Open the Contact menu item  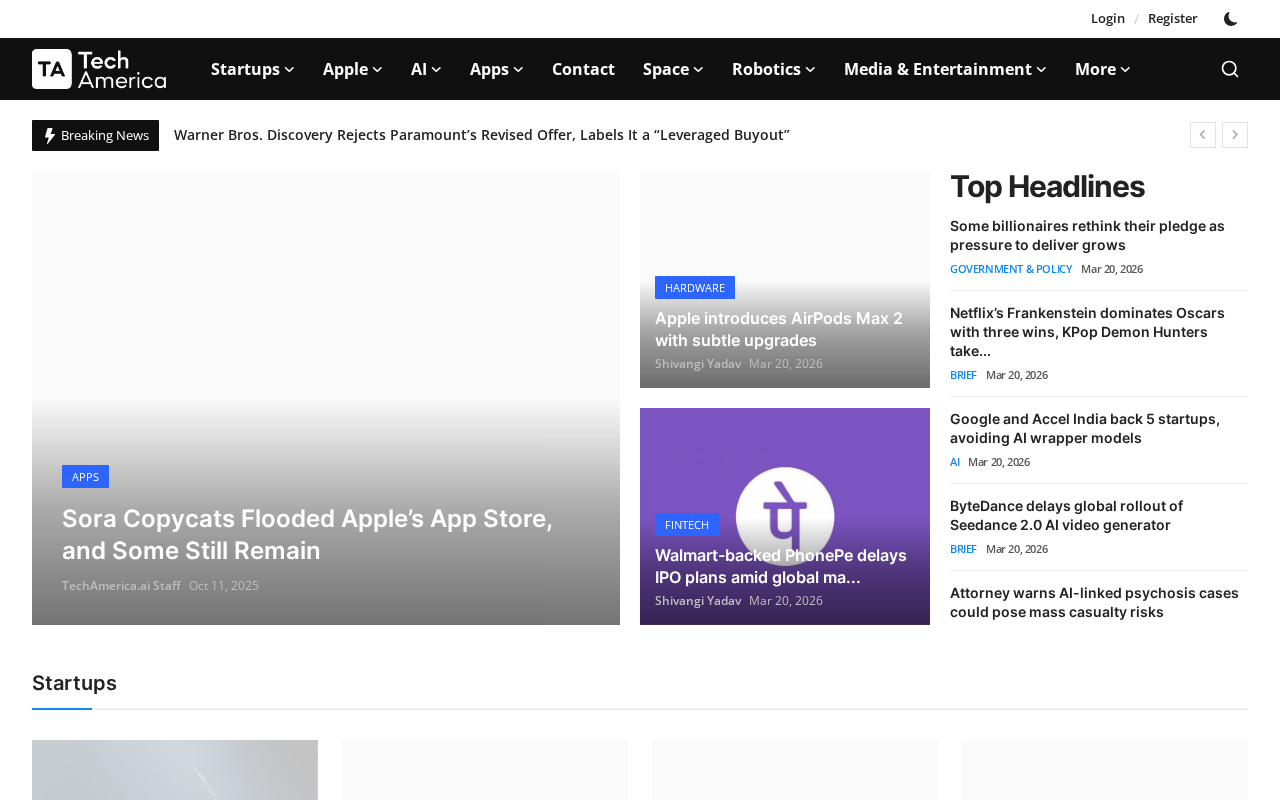point(583,69)
